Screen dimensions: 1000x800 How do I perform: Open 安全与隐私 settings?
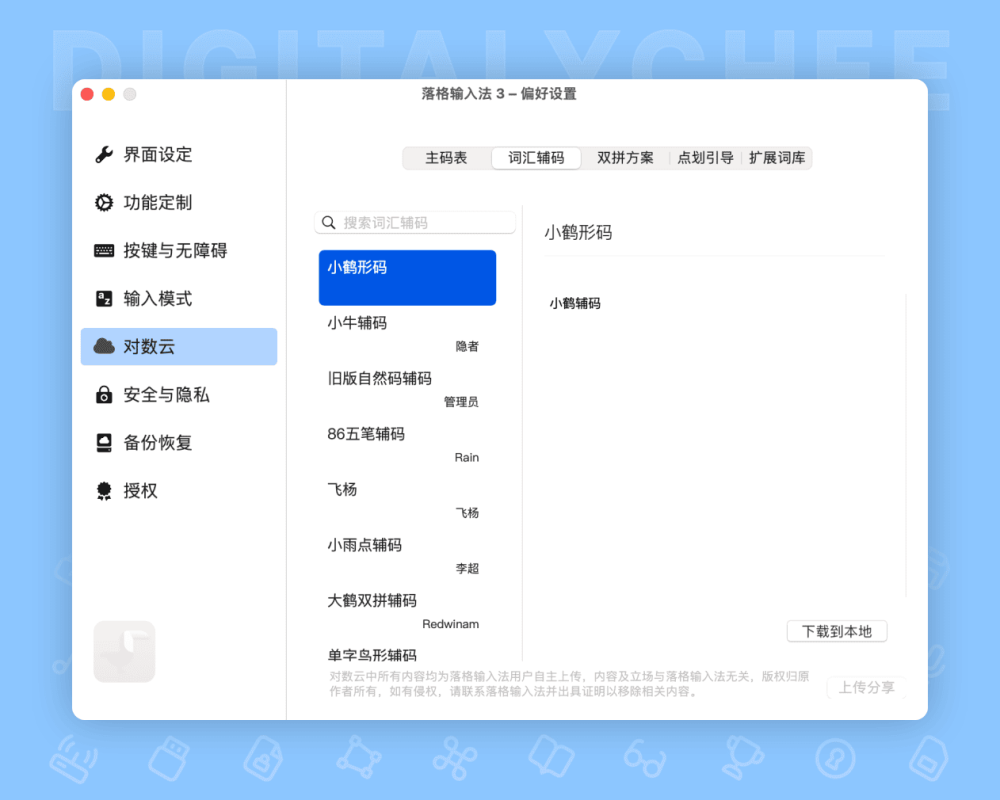(x=179, y=394)
